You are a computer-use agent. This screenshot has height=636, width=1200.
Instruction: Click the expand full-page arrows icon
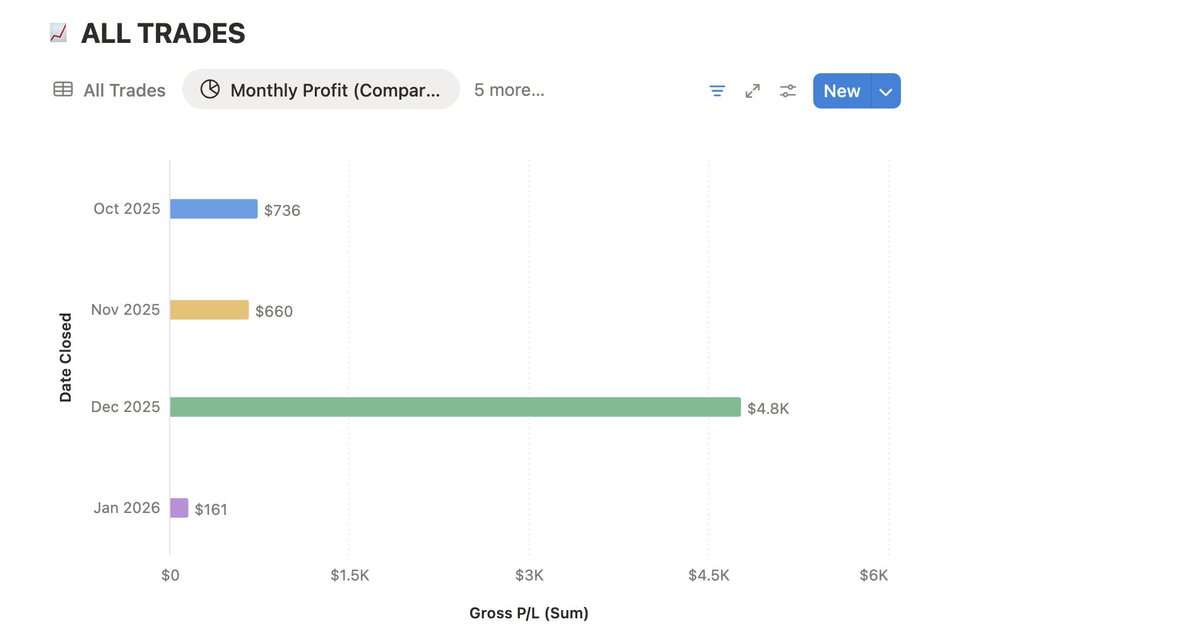[753, 90]
